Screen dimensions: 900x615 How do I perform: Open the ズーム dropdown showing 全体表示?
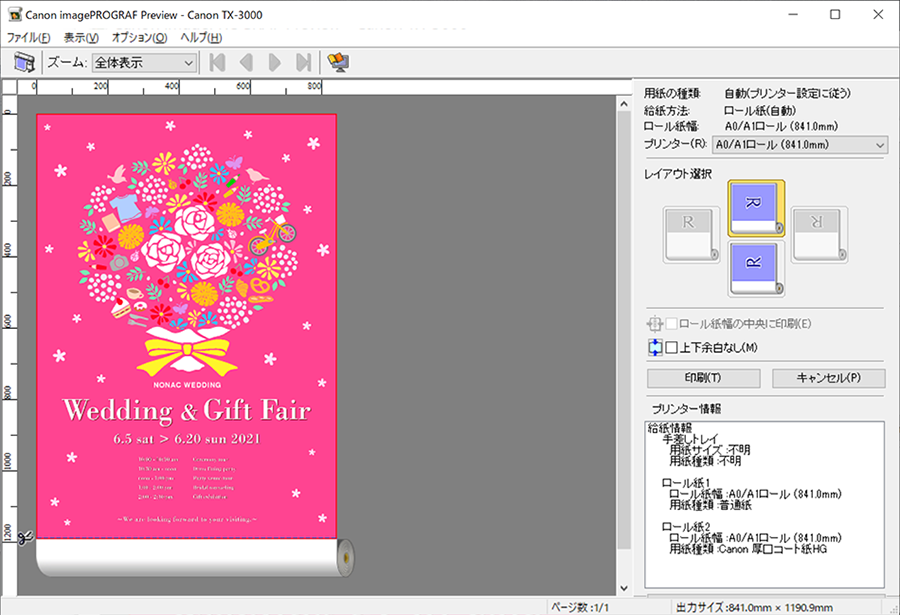click(x=145, y=63)
